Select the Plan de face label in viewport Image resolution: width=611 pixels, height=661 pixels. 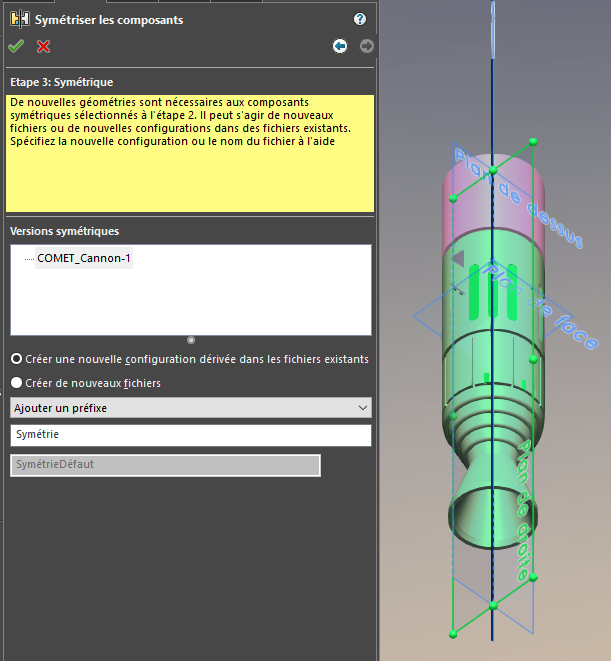click(541, 306)
